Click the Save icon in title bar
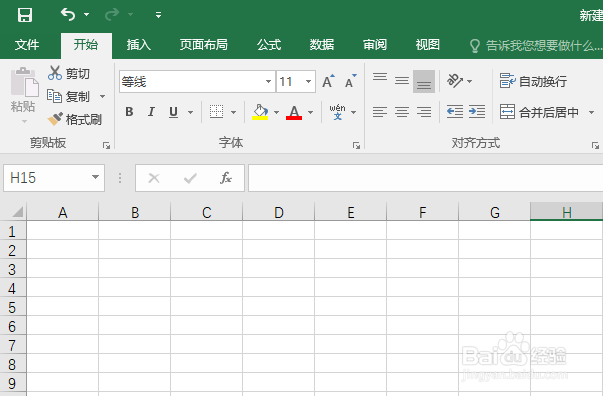This screenshot has height=396, width=603. pyautogui.click(x=25, y=15)
